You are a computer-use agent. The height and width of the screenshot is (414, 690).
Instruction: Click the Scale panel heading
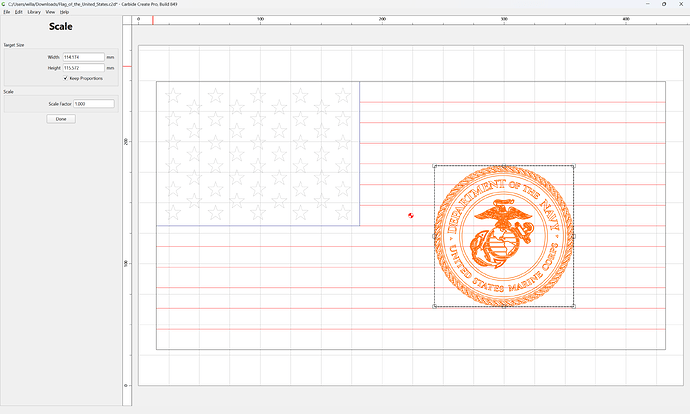61,26
